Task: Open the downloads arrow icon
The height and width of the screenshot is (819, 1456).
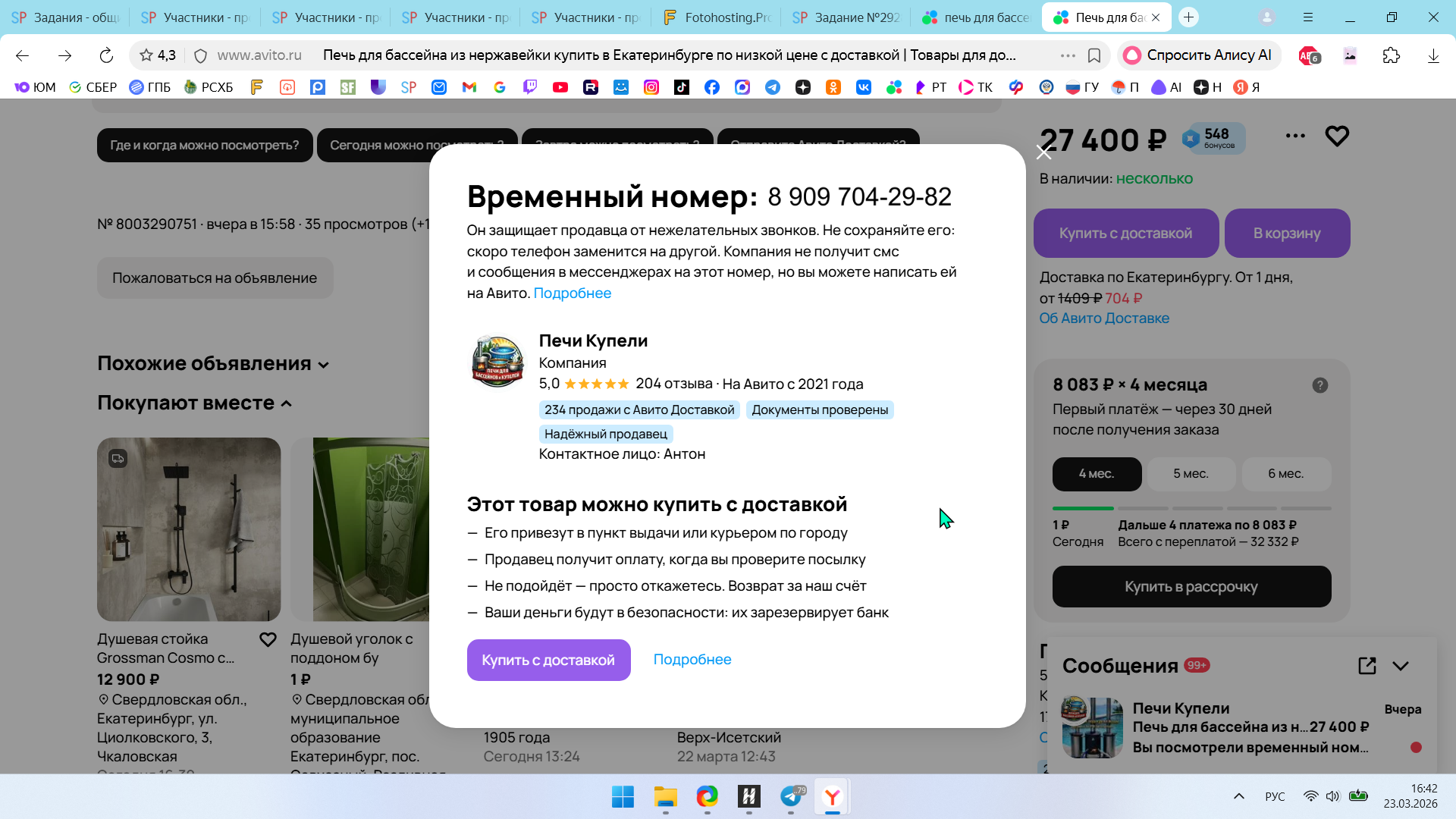Action: (x=1432, y=55)
